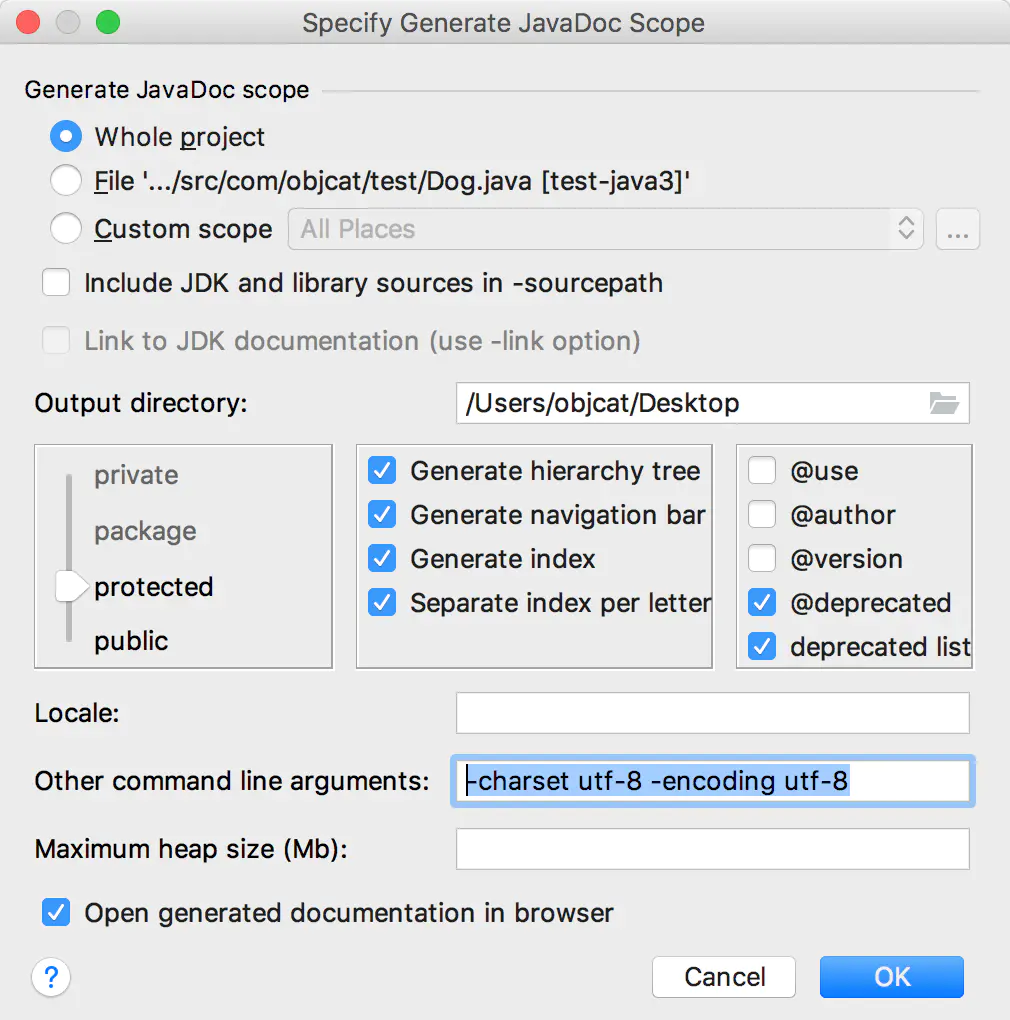
Task: Enable Include JDK and library sources checkbox
Action: [x=56, y=283]
